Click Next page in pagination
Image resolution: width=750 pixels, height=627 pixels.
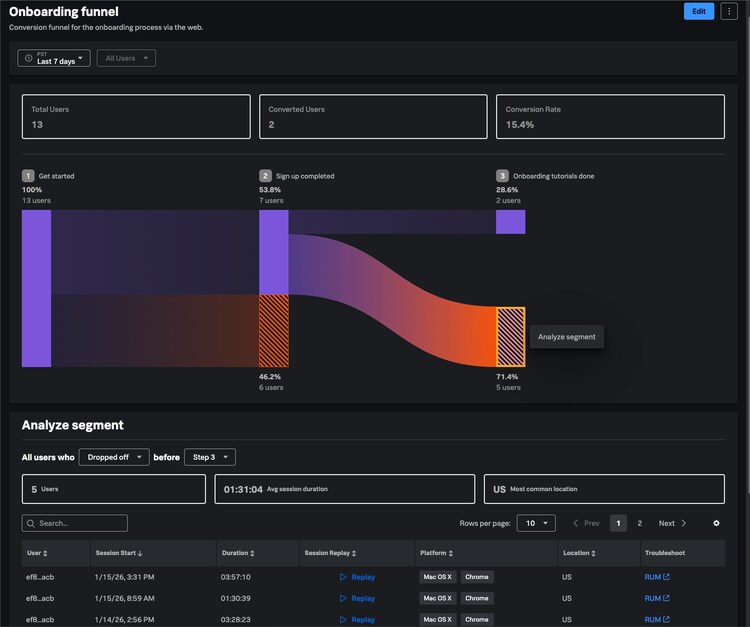671,523
